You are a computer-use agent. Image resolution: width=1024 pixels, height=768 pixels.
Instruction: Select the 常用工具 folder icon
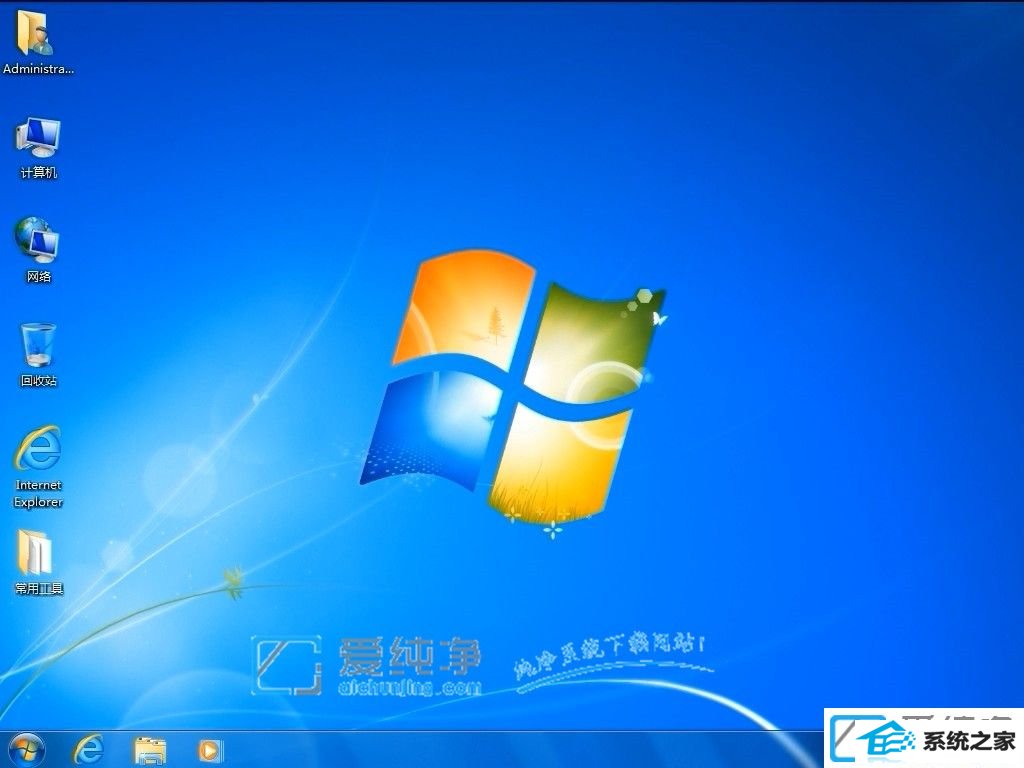click(35, 552)
